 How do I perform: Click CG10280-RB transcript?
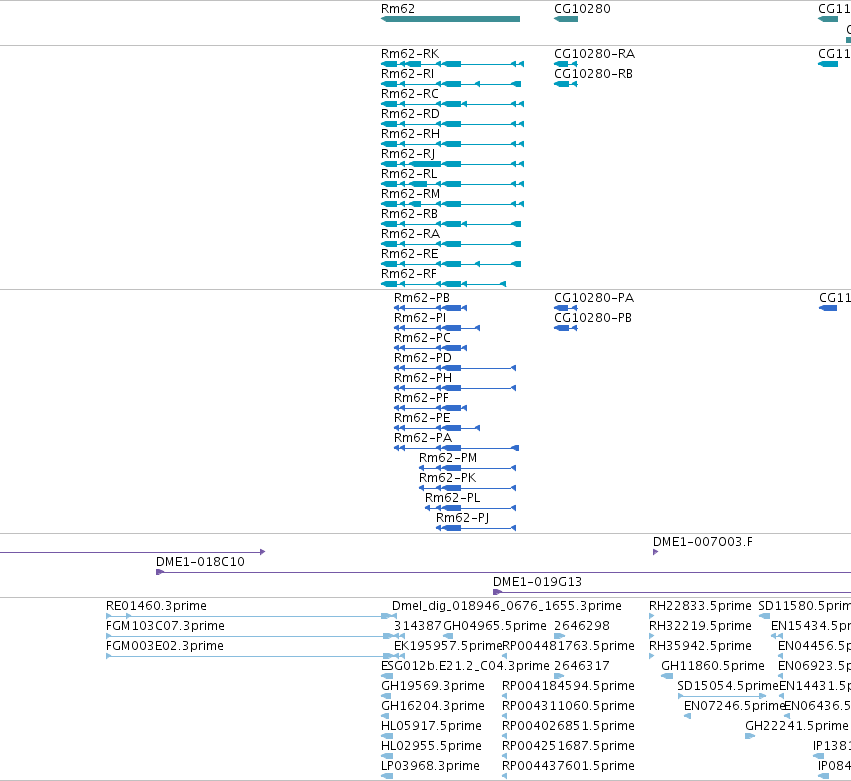point(566,84)
